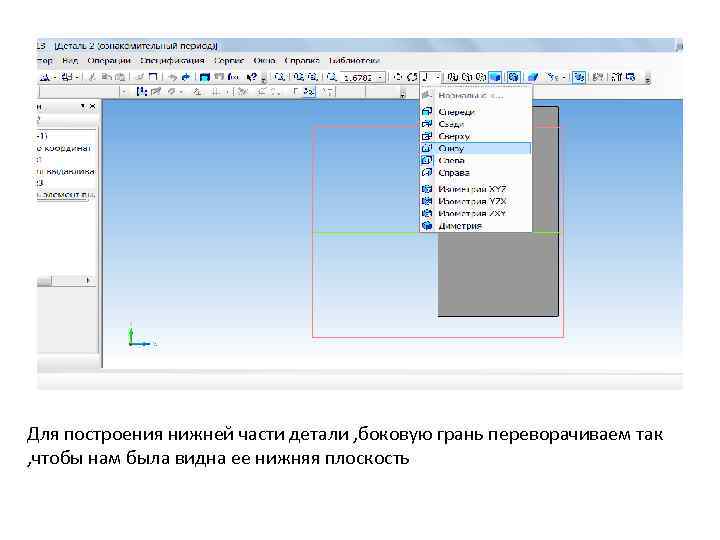Click the first magnifier zoom icon
The width and height of the screenshot is (720, 540).
point(278,77)
